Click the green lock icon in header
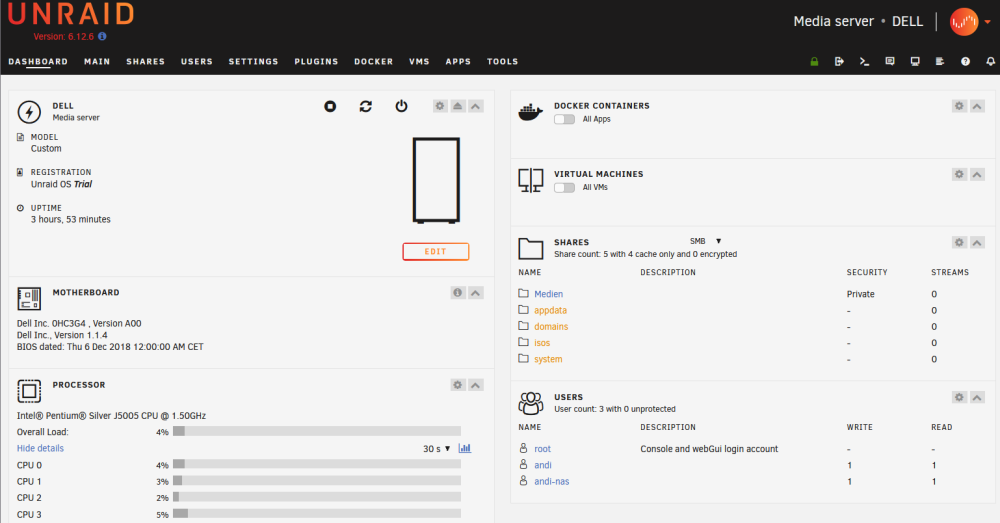 tap(814, 62)
